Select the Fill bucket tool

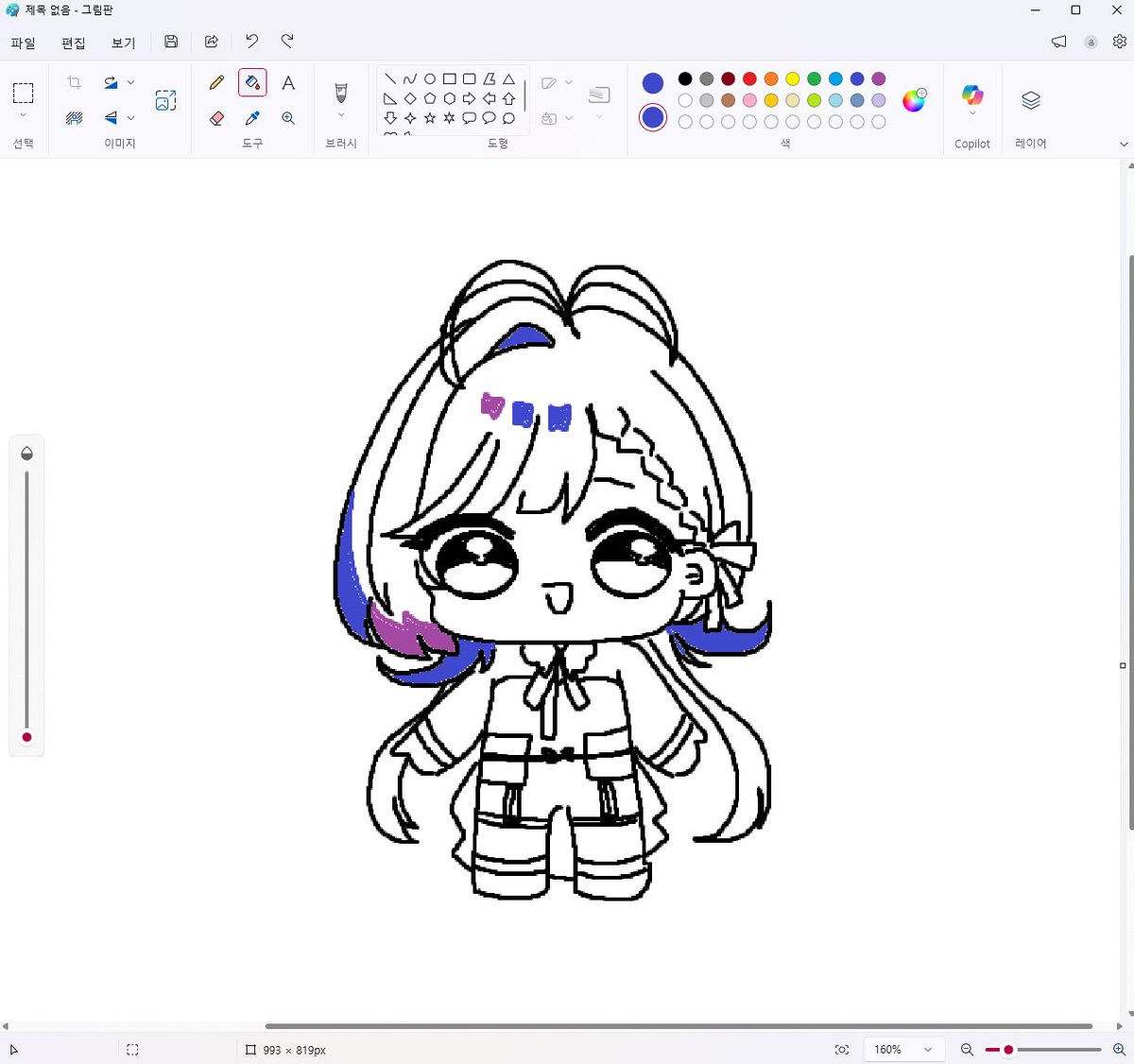click(252, 82)
